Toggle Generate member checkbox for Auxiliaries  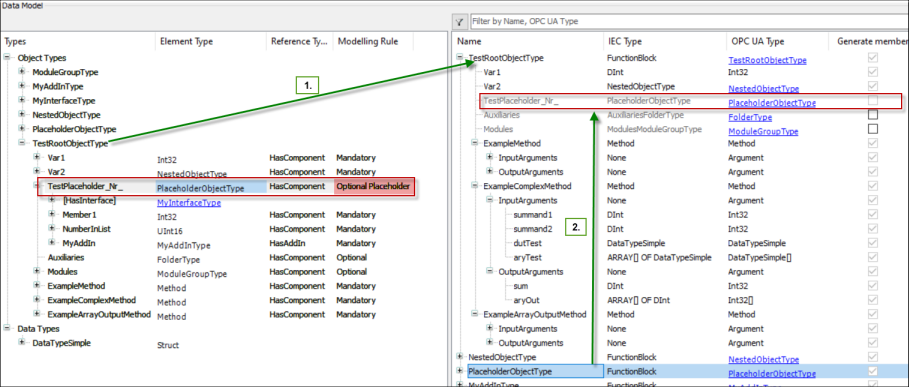click(872, 115)
